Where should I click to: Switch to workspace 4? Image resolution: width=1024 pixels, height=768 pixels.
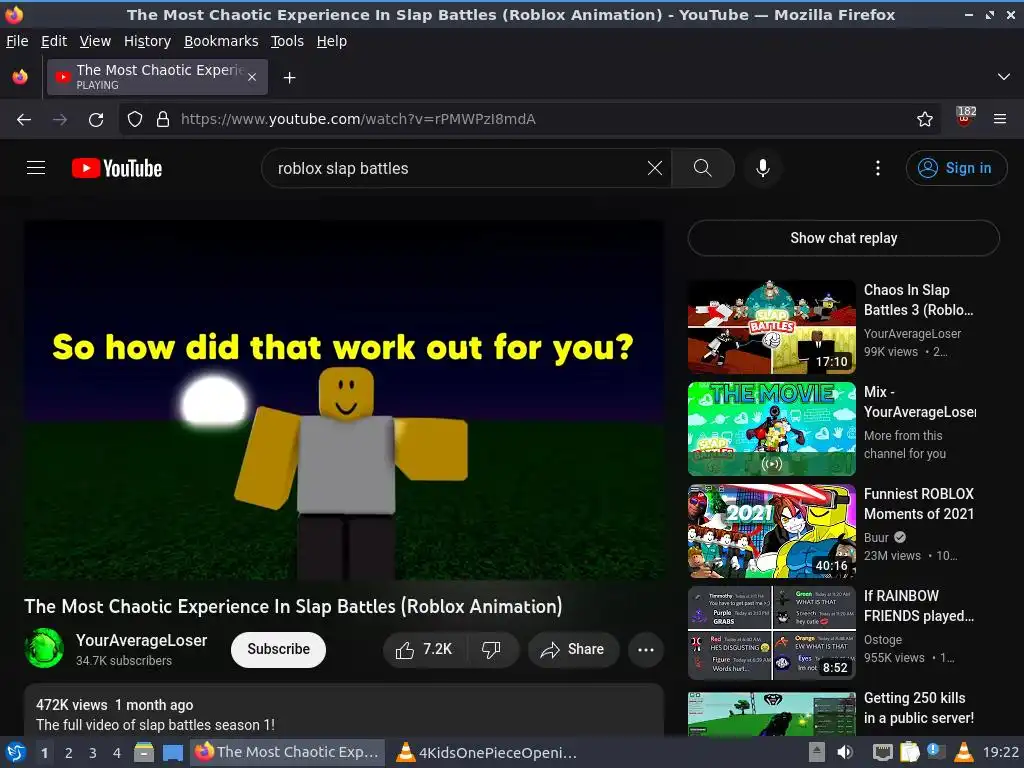(x=117, y=753)
